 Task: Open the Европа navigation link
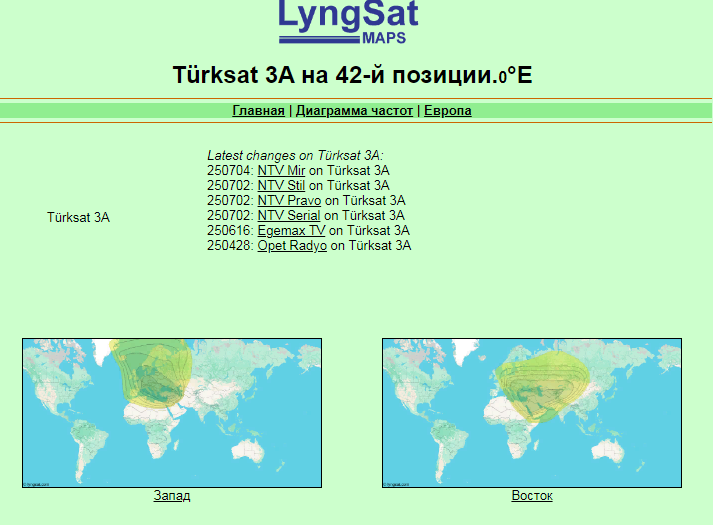pos(447,111)
